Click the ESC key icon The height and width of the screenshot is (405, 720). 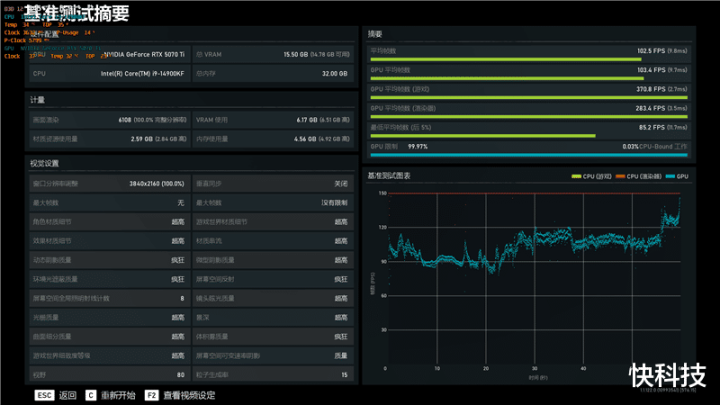[x=44, y=395]
